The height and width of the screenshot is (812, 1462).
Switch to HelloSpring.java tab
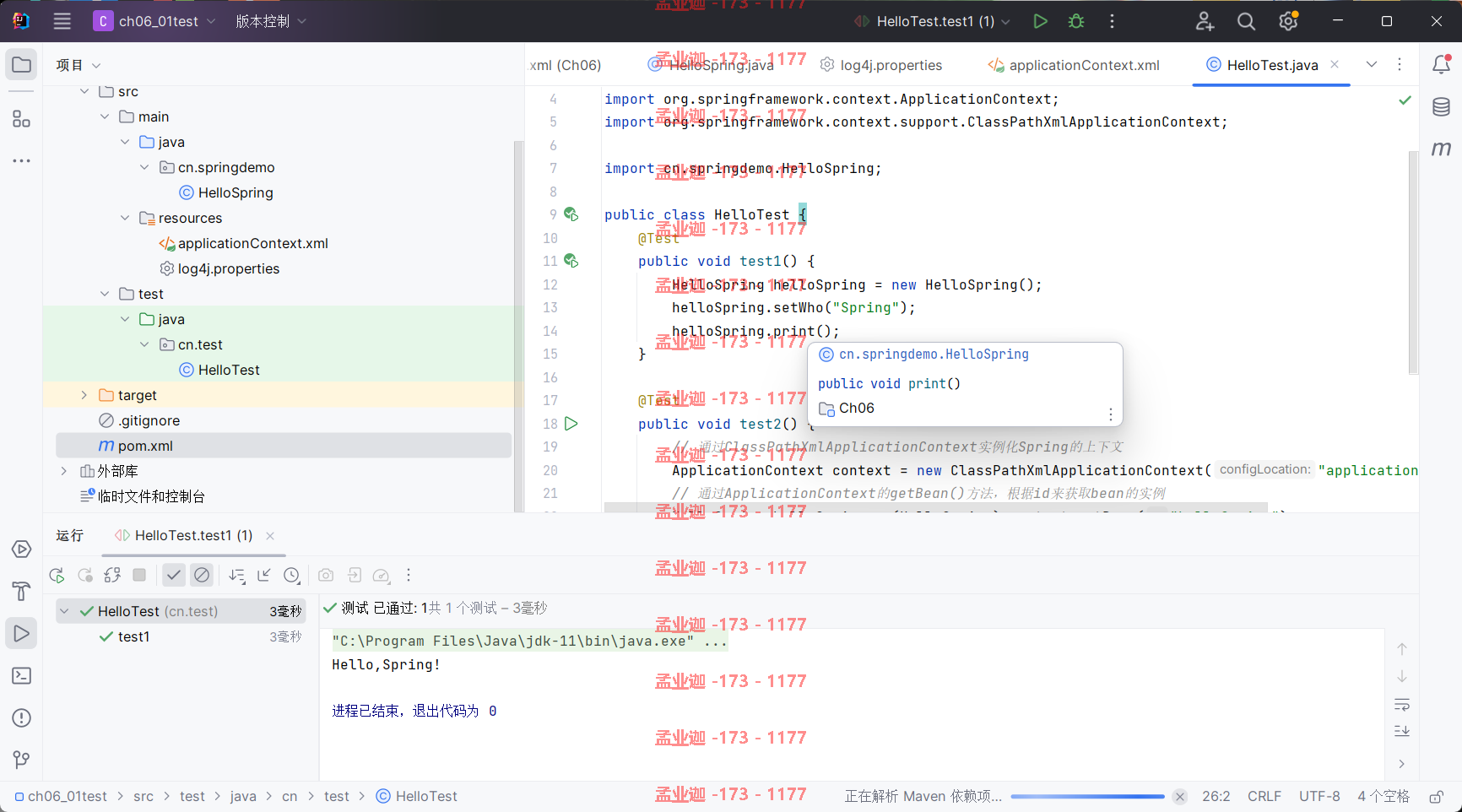click(x=711, y=65)
